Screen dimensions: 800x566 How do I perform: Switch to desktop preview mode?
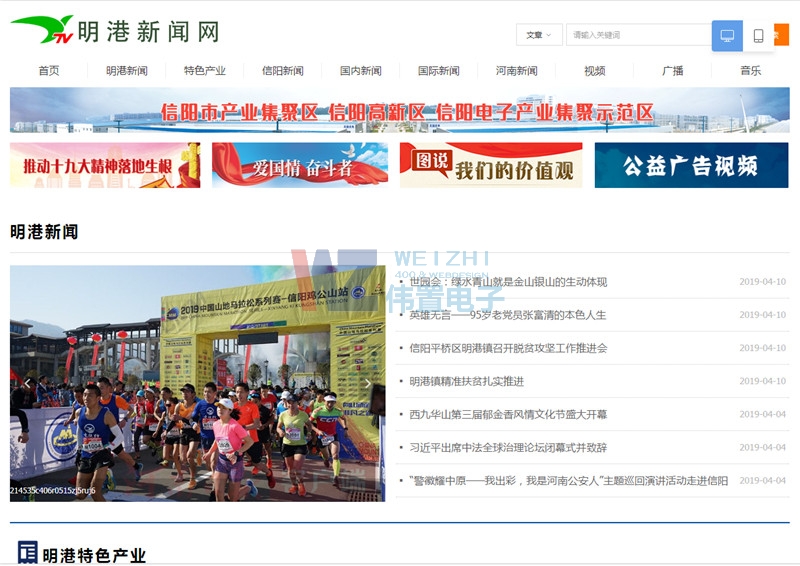[x=727, y=36]
